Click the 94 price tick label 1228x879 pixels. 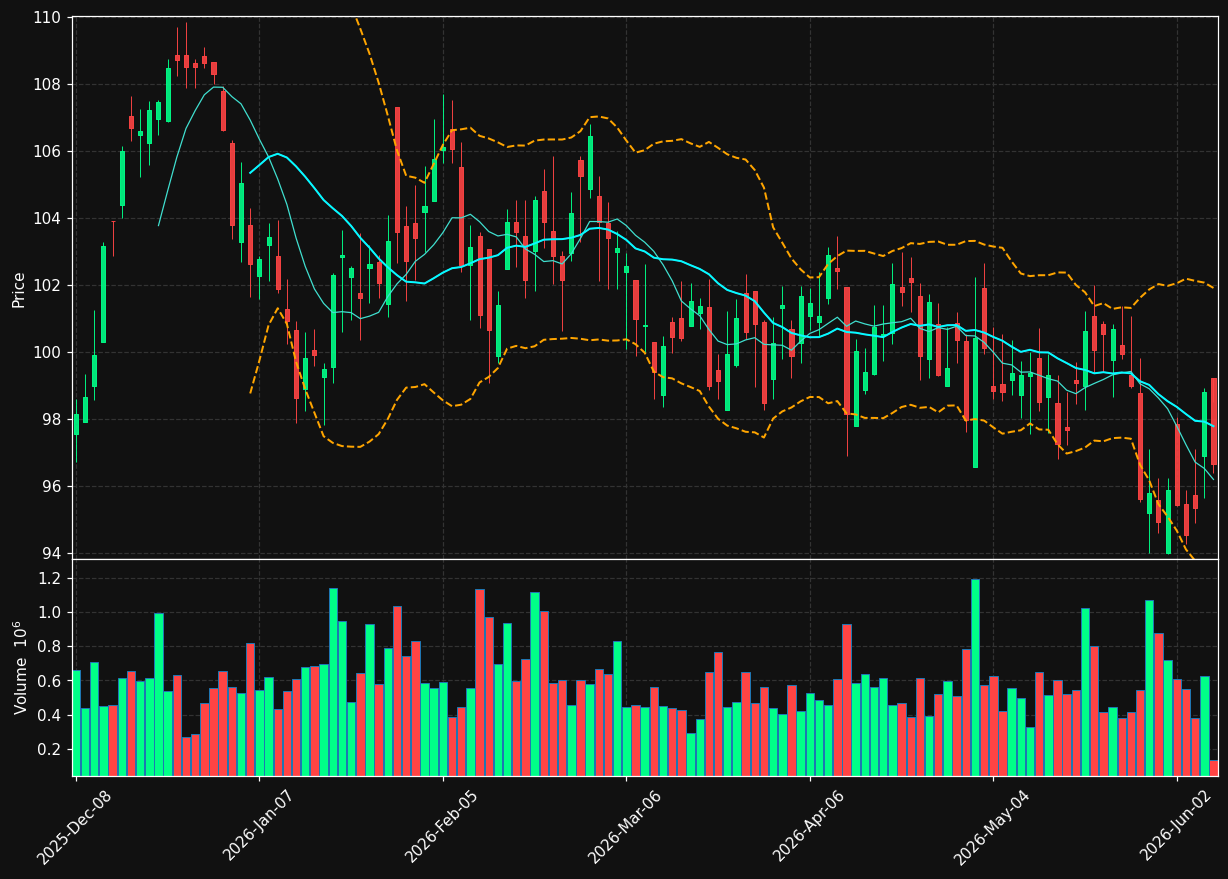51,554
